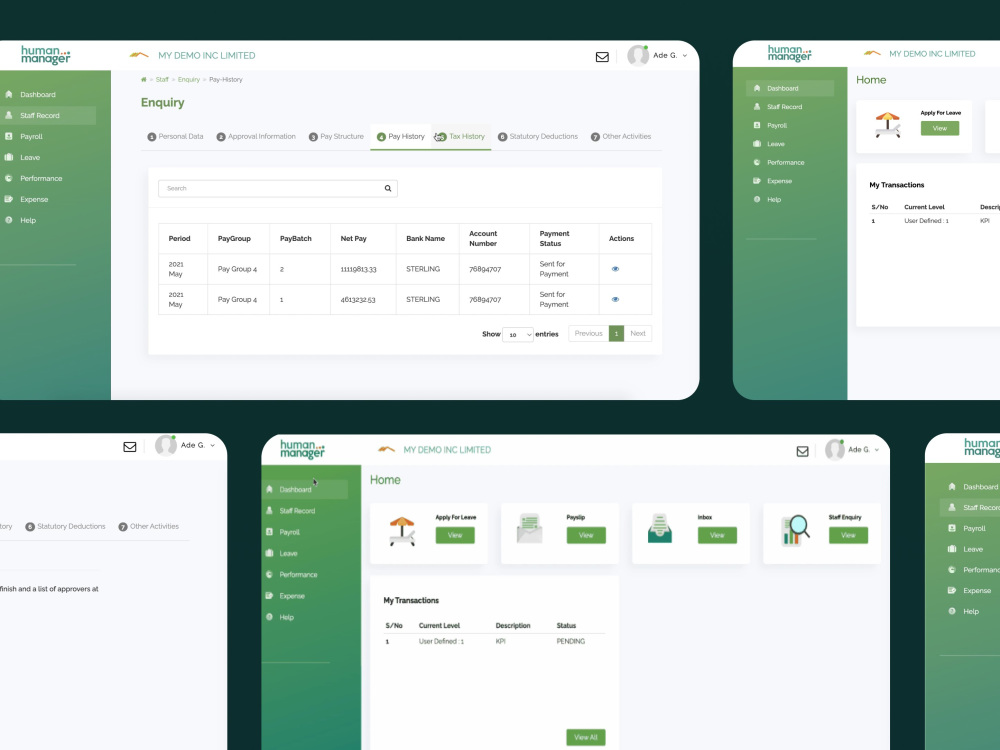Click the magnifier icon in the Enquiry search bar

(387, 188)
